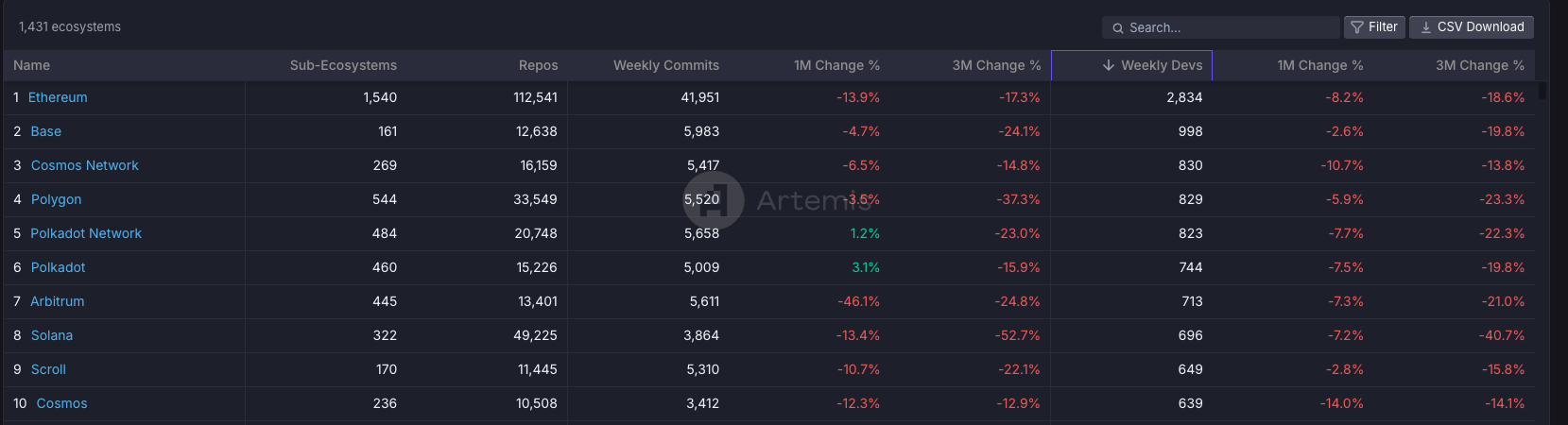Open the Base ecosystem link
Viewport: 1568px width, 425px height.
click(46, 131)
